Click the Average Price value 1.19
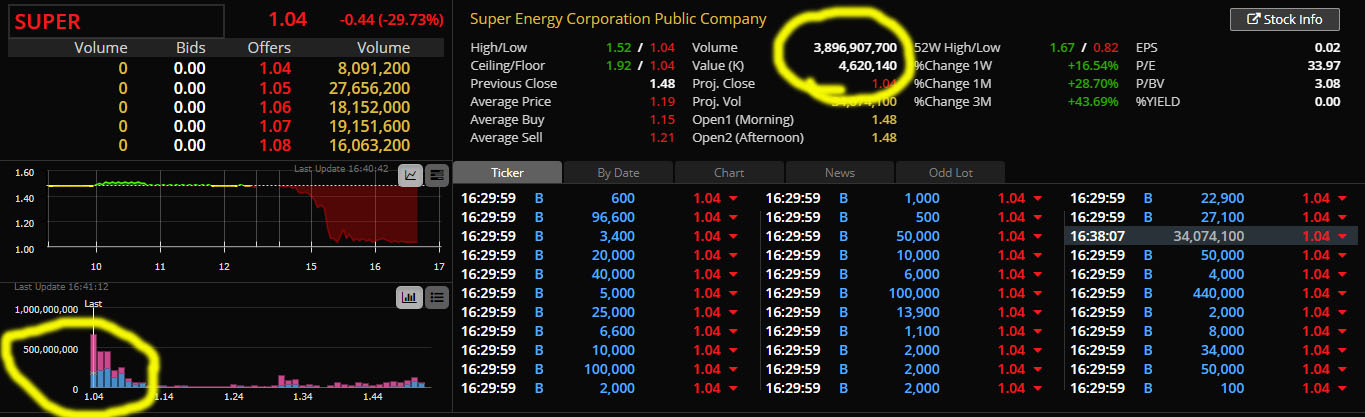The image size is (1365, 417). 664,102
